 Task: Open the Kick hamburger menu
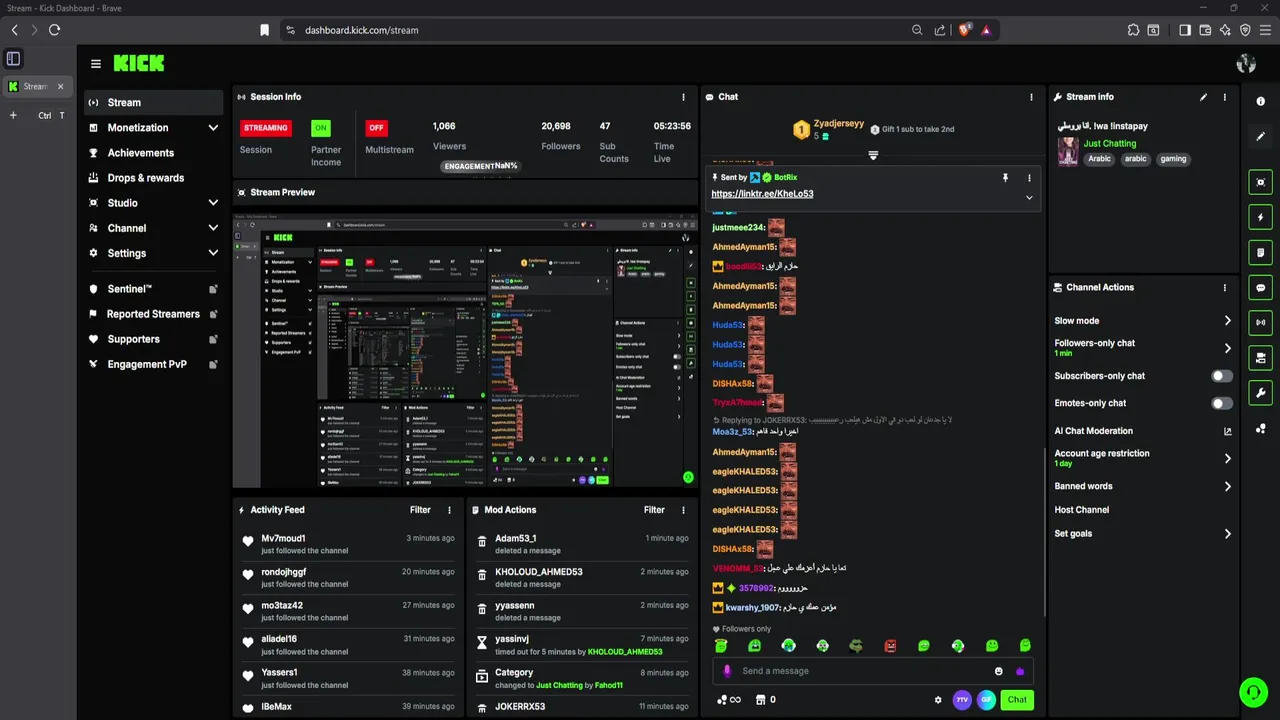(x=96, y=63)
